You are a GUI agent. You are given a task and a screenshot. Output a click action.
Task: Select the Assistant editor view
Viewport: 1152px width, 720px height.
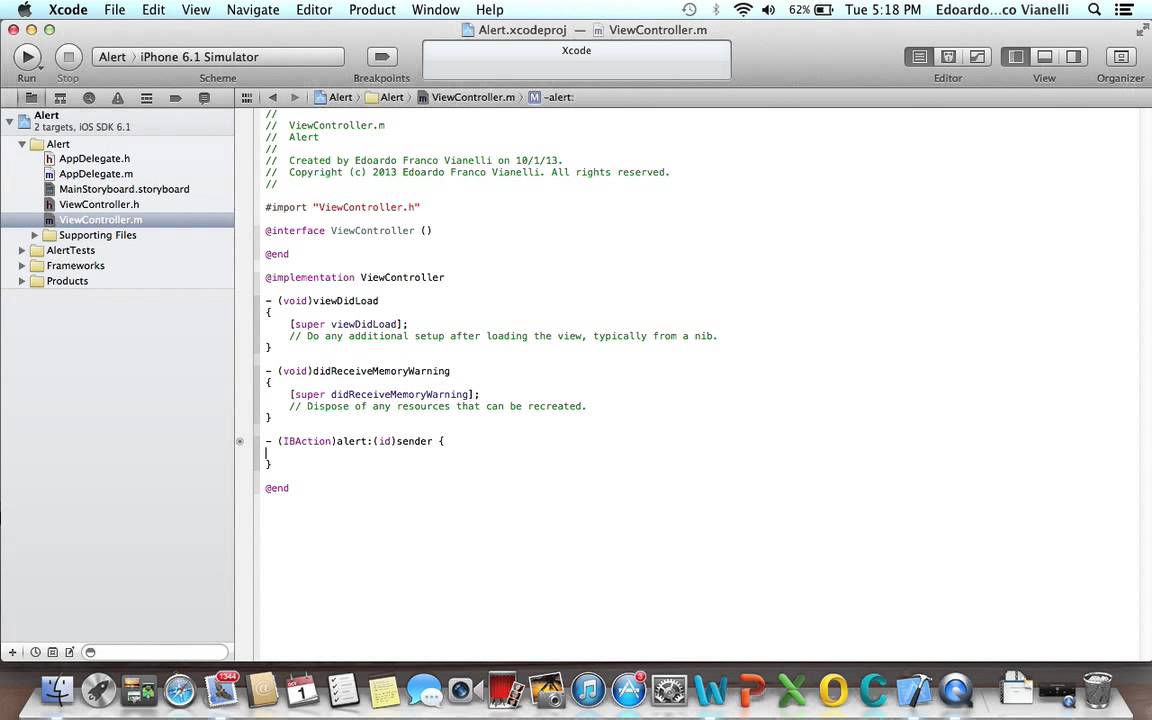click(948, 57)
